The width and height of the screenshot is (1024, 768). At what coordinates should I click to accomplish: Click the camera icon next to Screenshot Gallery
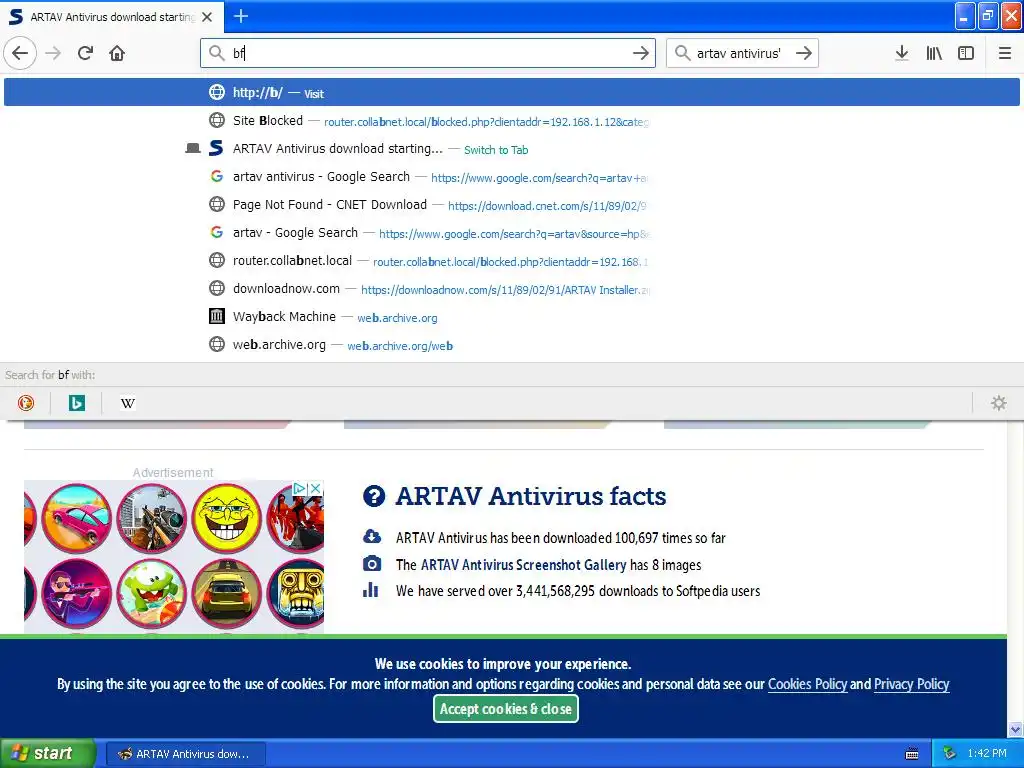pos(372,564)
